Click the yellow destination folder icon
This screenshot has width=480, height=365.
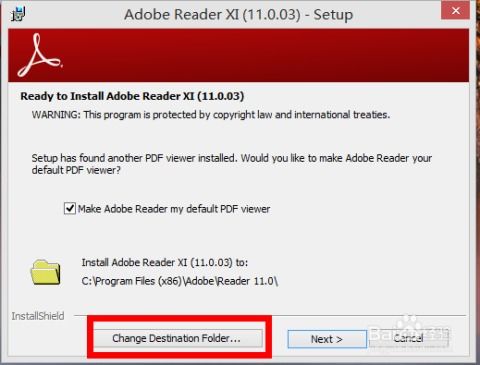pos(46,272)
